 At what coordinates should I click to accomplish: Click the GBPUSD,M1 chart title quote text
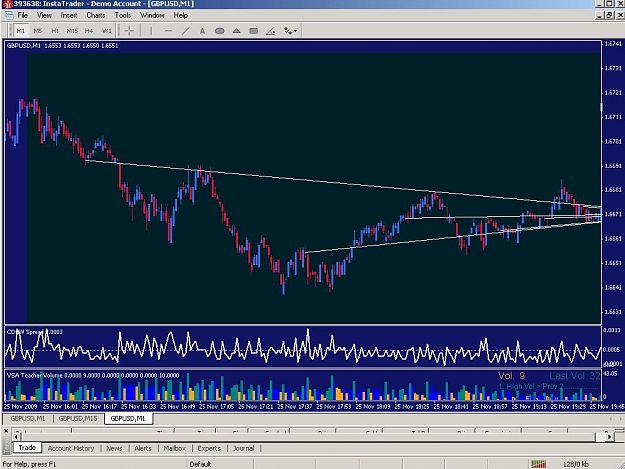pyautogui.click(x=62, y=46)
